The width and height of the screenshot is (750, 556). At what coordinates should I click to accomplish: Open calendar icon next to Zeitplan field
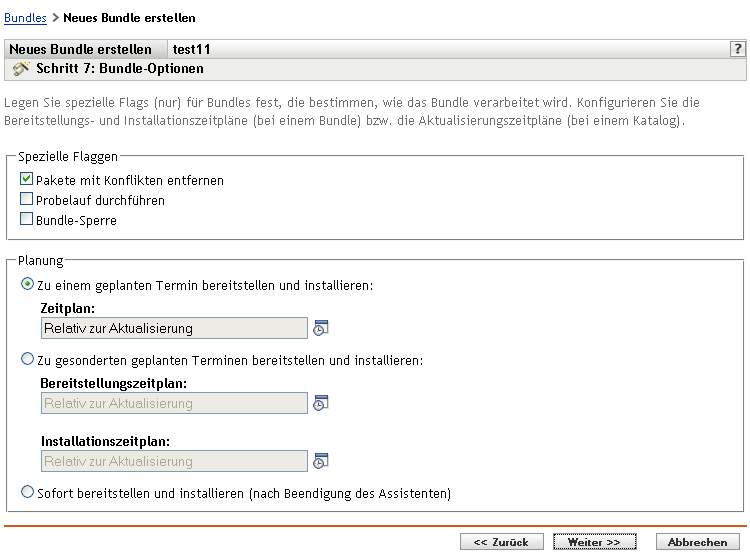pos(321,328)
